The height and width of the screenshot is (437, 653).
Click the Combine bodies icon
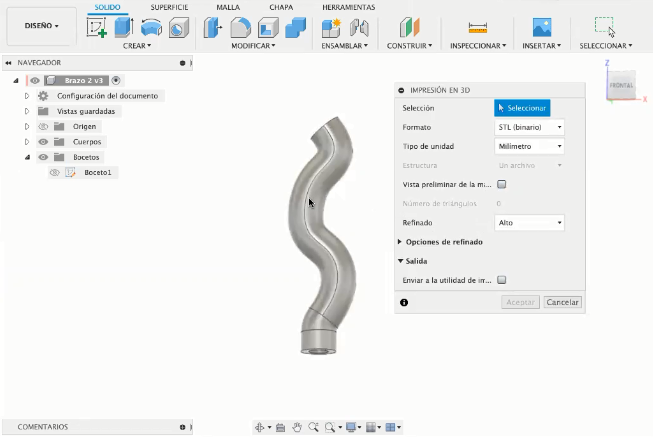point(296,28)
